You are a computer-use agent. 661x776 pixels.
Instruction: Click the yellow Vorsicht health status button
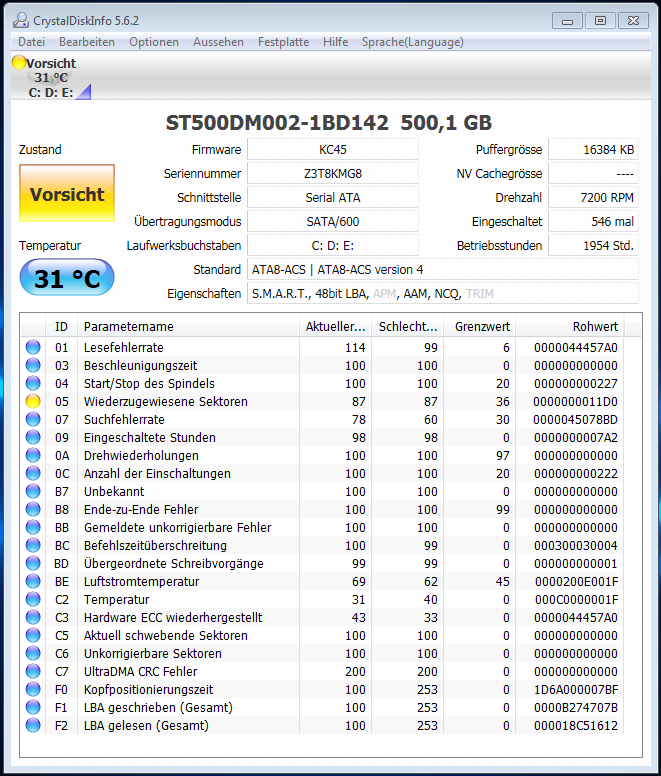67,194
